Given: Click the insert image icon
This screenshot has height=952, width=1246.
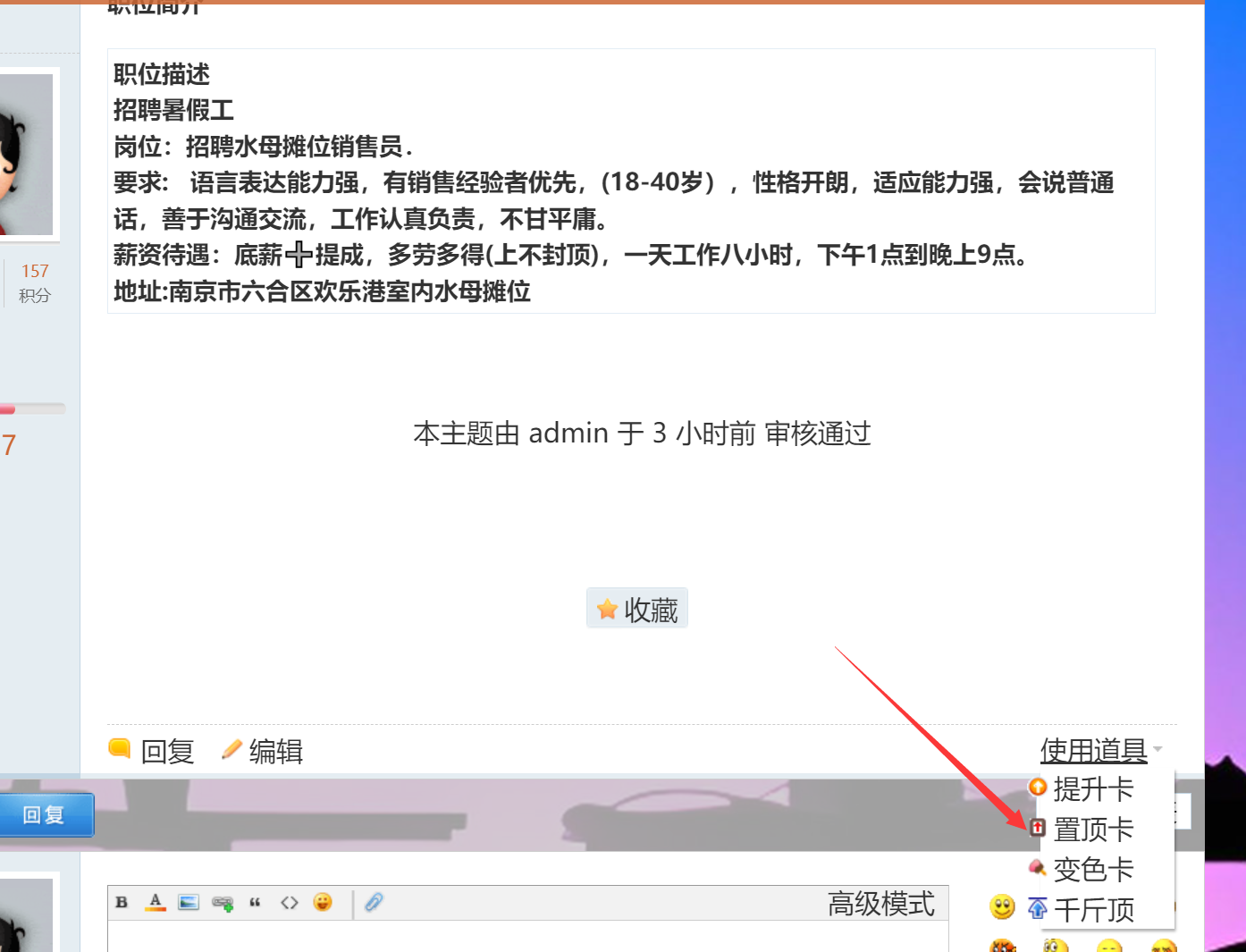Looking at the screenshot, I should click(x=189, y=903).
